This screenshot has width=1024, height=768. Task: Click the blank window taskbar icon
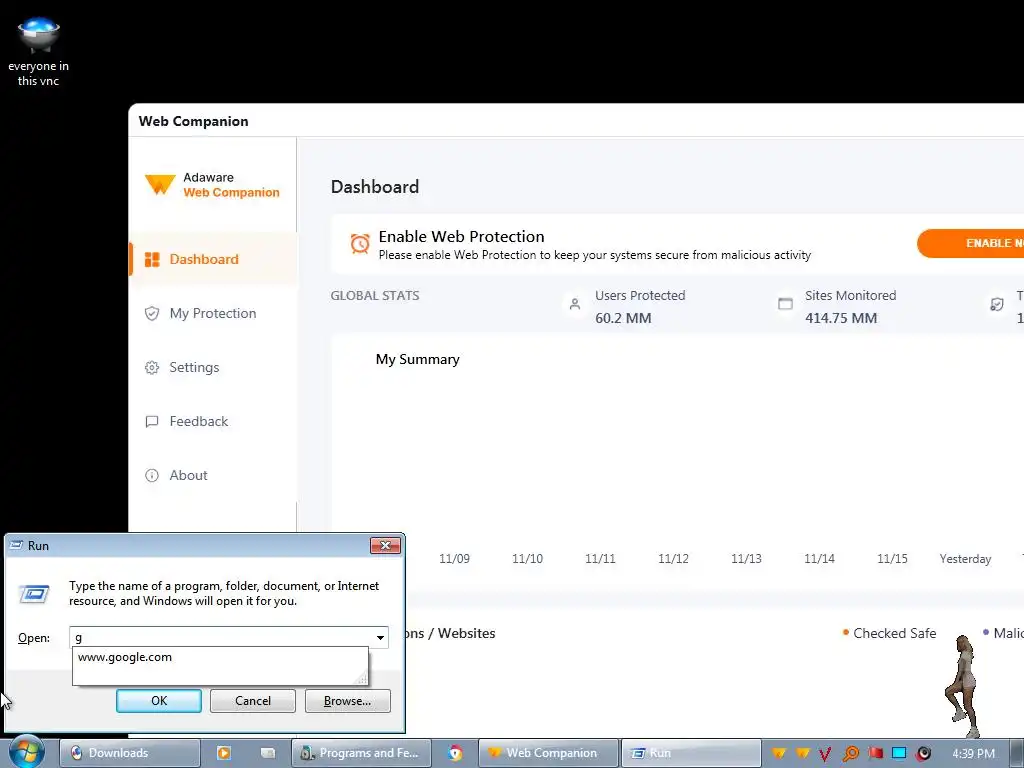pos(268,753)
